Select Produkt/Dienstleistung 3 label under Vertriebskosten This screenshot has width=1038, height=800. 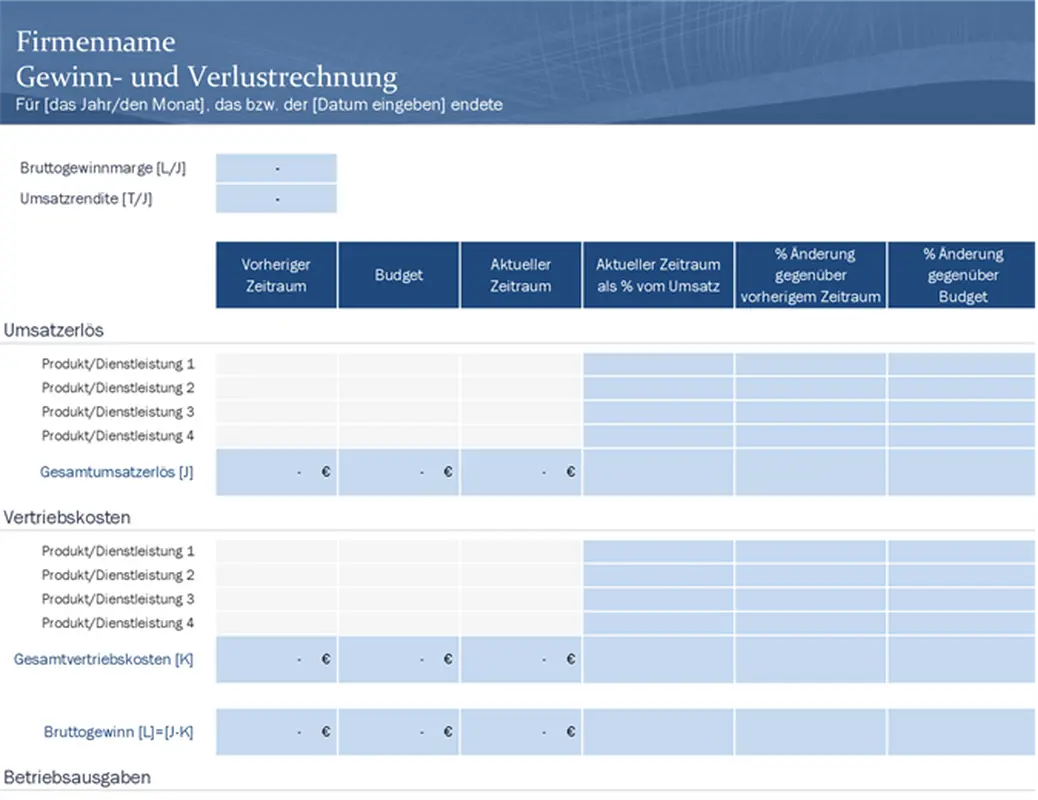118,599
